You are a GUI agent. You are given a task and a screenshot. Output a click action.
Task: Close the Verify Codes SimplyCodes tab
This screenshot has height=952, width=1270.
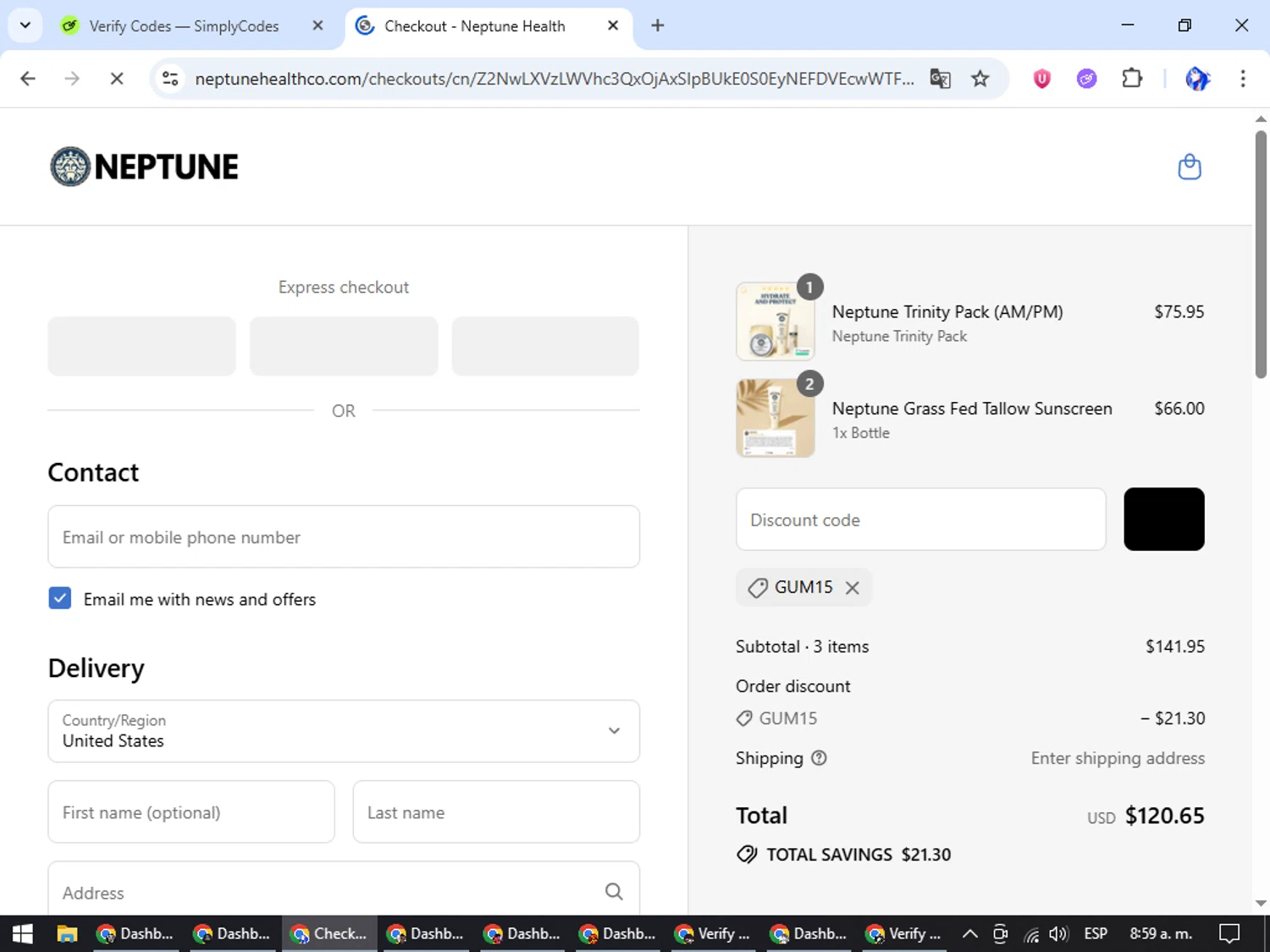tap(317, 25)
